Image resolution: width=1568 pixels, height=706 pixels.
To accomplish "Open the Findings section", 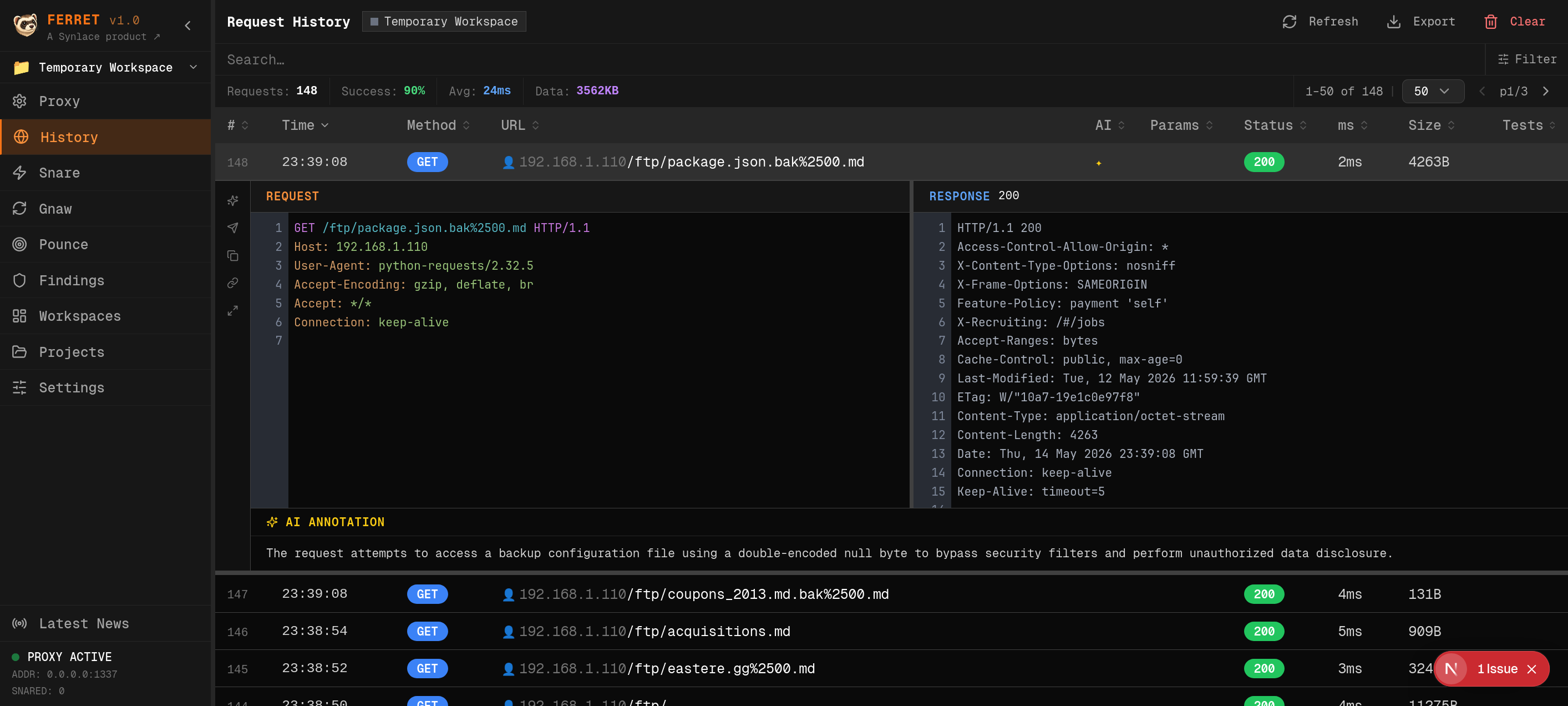I will 105,280.
